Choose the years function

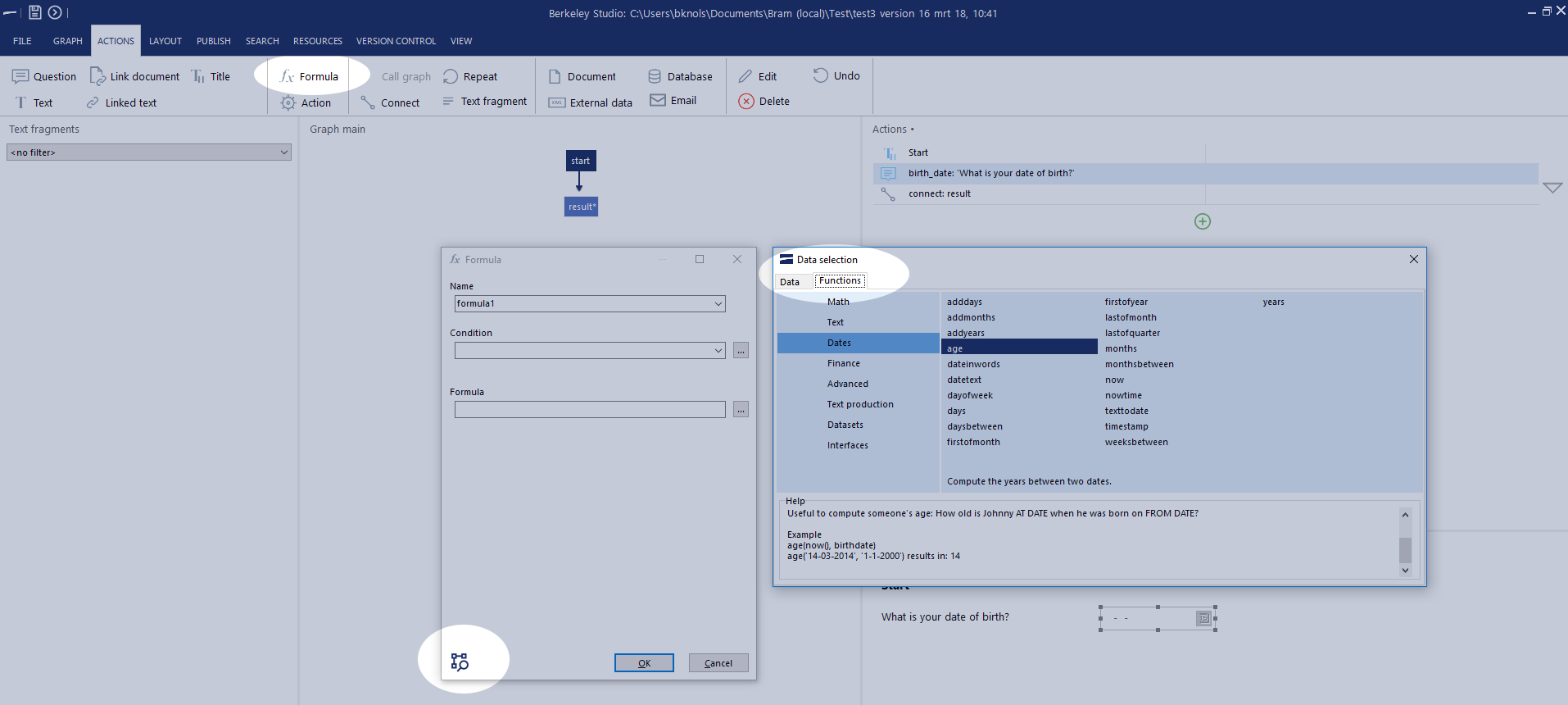click(1273, 302)
